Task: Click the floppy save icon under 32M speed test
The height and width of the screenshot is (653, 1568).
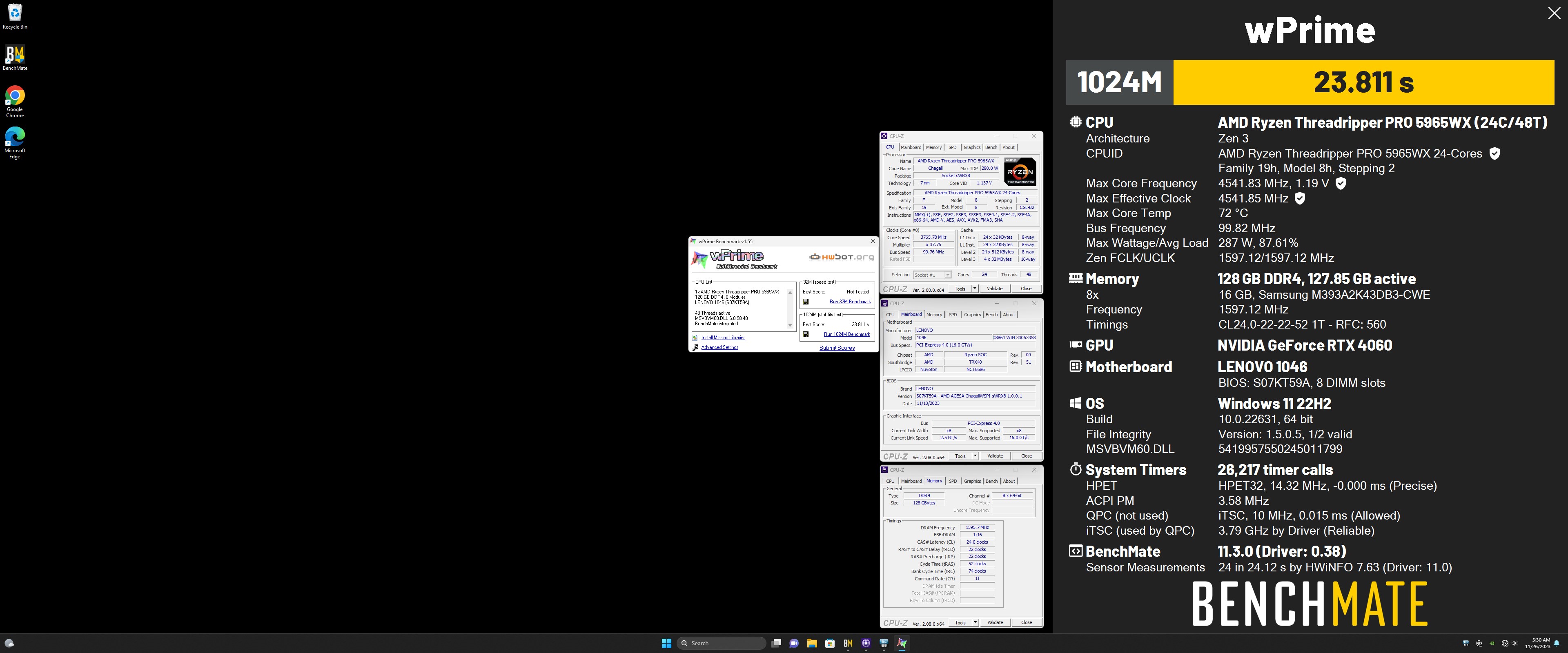Action: pyautogui.click(x=805, y=302)
